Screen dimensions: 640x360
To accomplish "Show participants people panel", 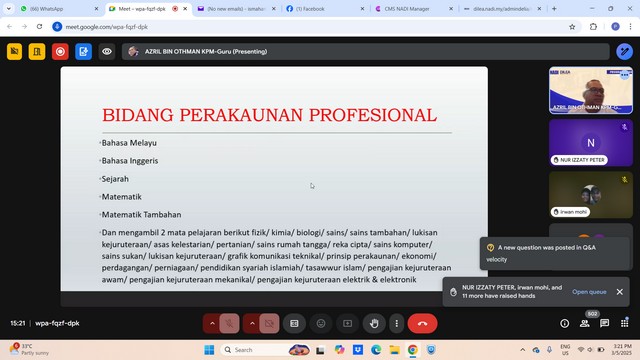I will [584, 324].
